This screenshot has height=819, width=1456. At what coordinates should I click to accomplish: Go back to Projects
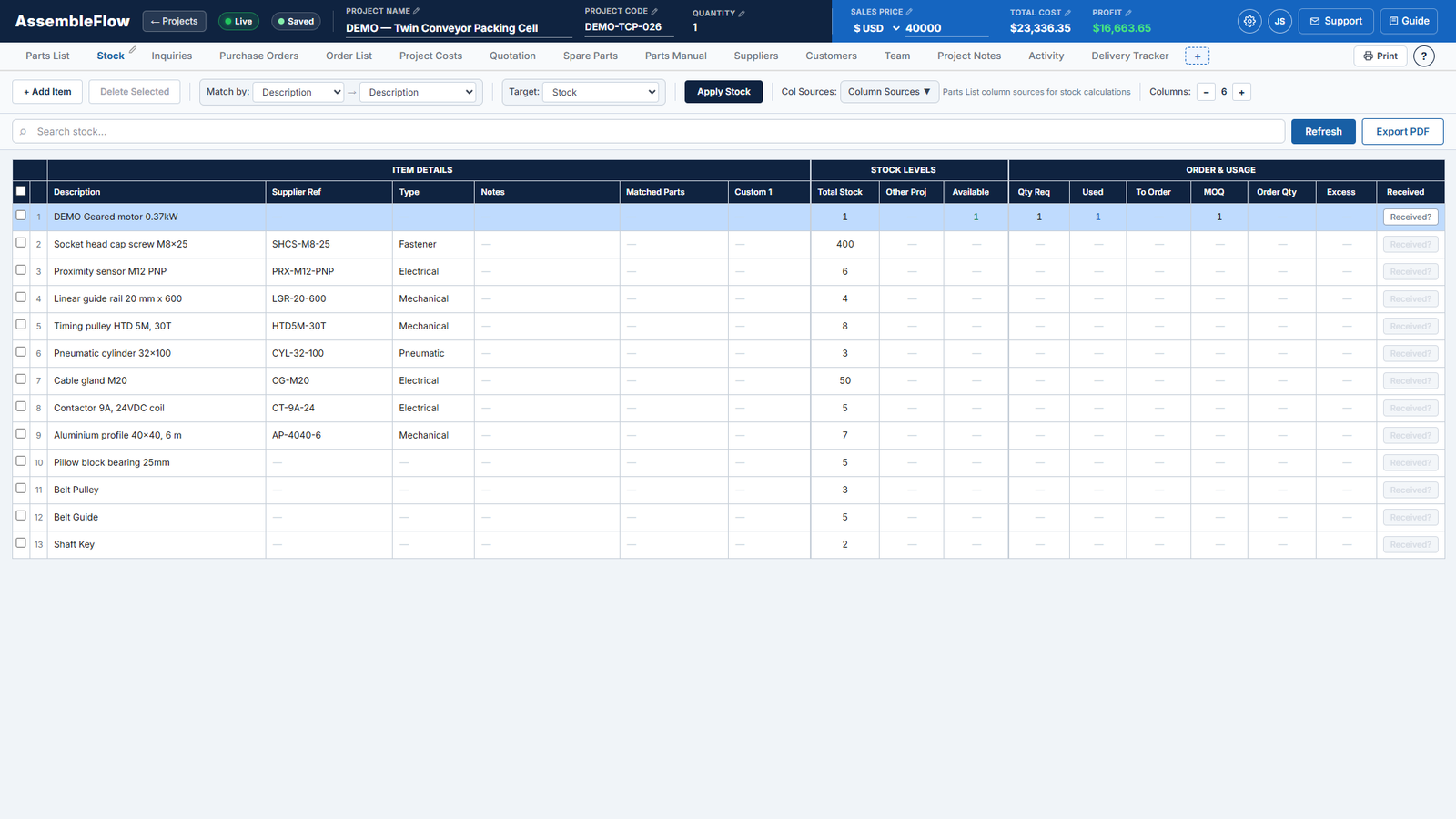pos(174,21)
